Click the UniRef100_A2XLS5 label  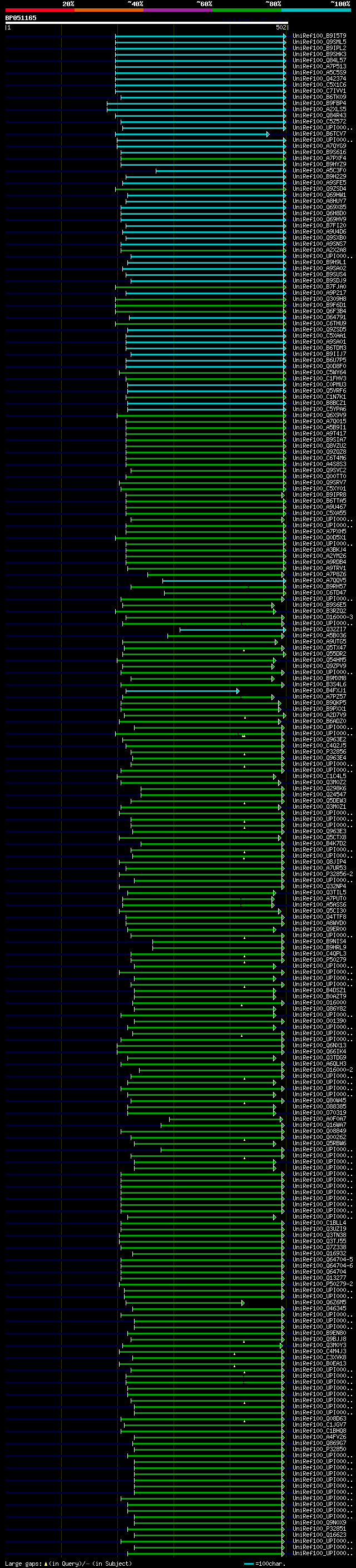319,110
